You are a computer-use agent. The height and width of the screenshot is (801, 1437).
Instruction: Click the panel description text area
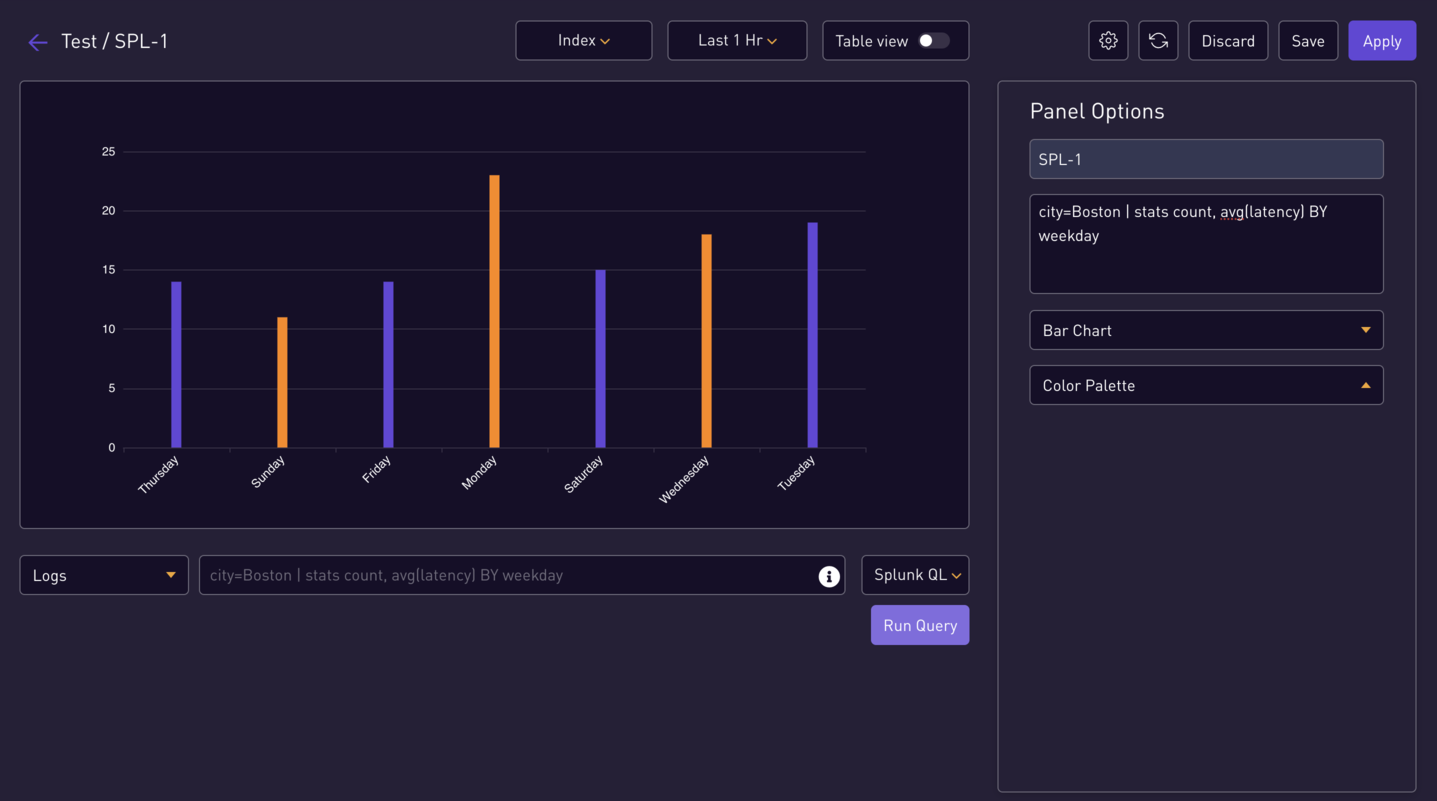tap(1206, 244)
